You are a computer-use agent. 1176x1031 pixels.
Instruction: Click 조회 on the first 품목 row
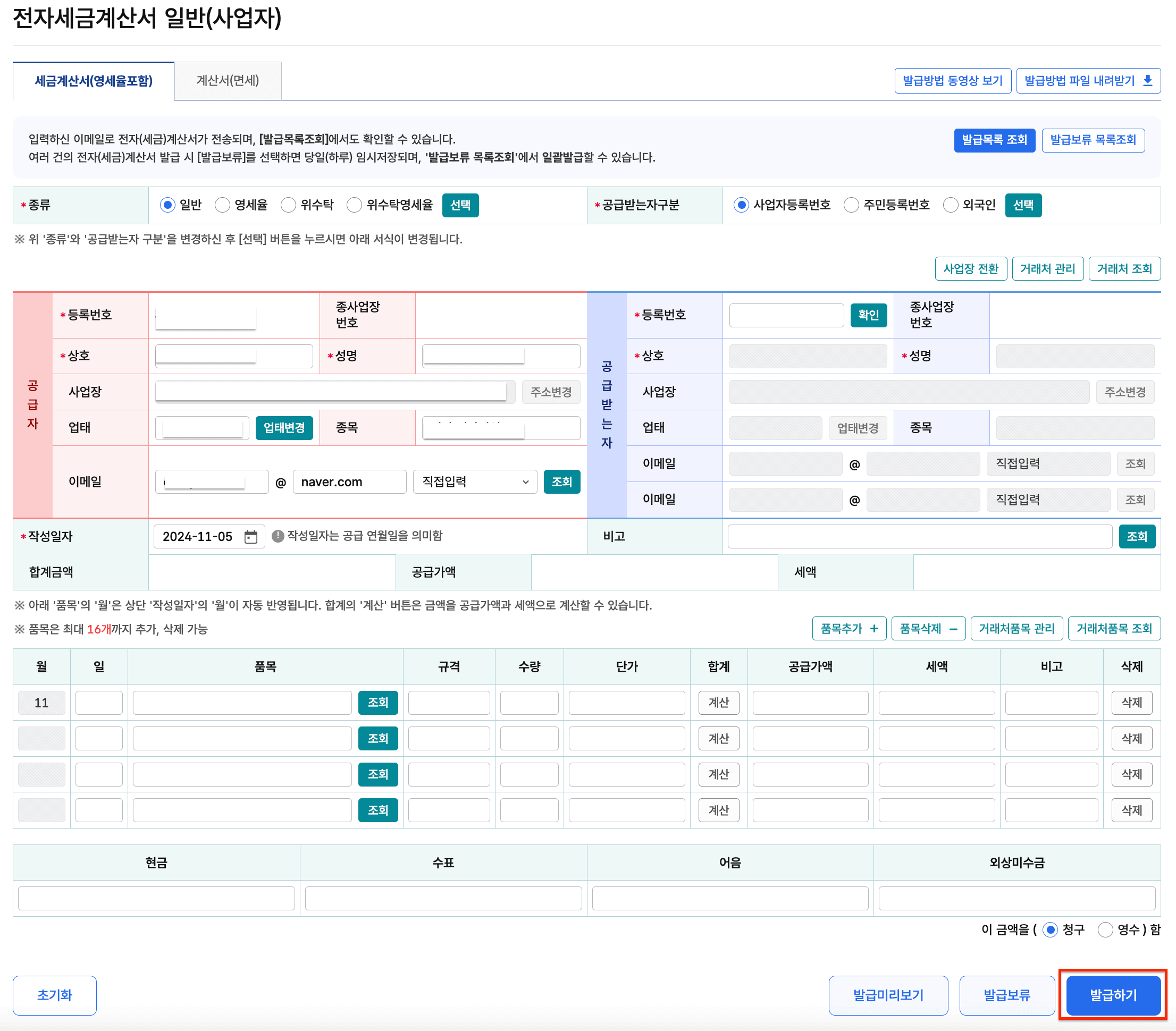tap(378, 703)
